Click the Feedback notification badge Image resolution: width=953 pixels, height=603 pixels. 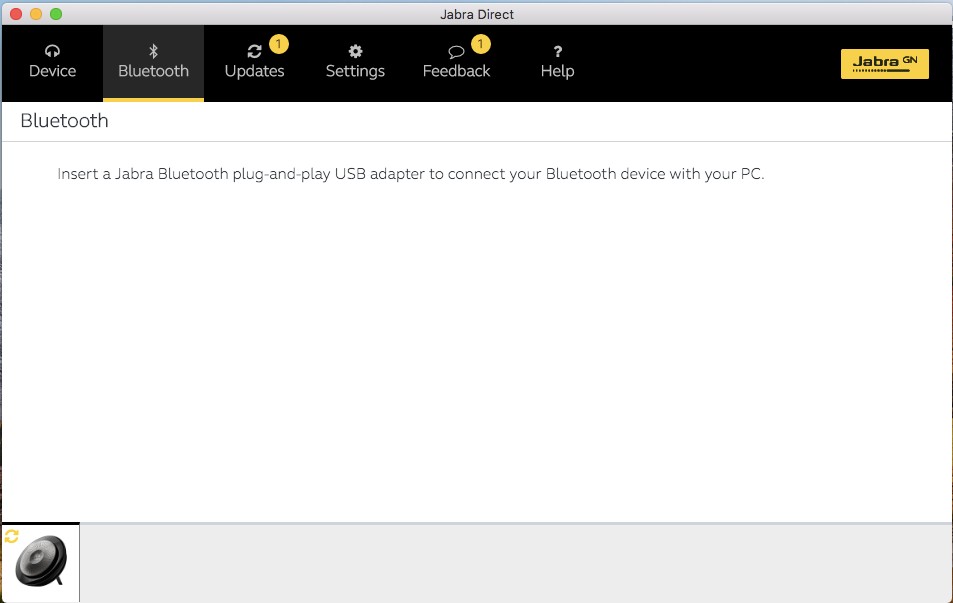coord(480,44)
